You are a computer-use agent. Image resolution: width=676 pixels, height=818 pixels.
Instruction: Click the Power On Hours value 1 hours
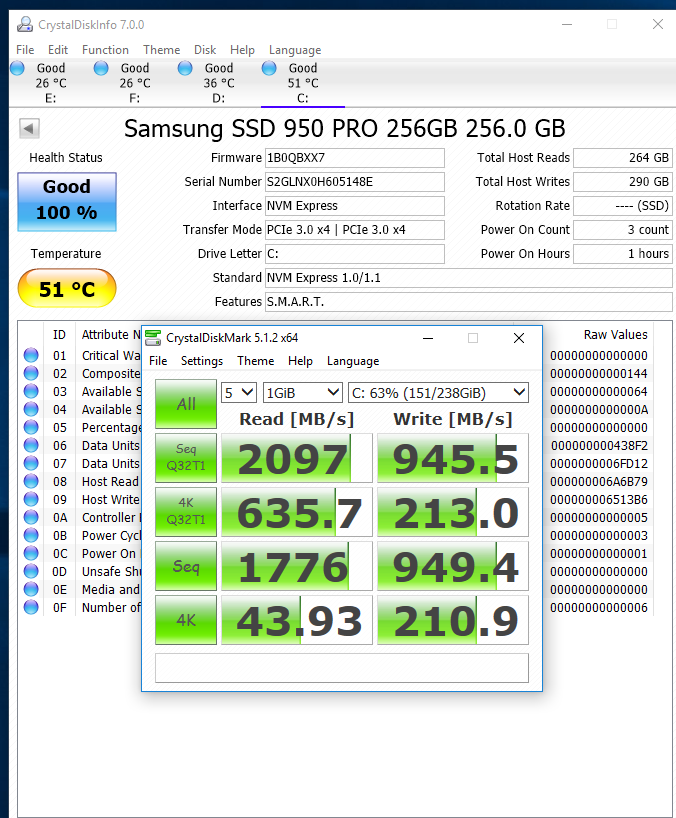(x=623, y=254)
